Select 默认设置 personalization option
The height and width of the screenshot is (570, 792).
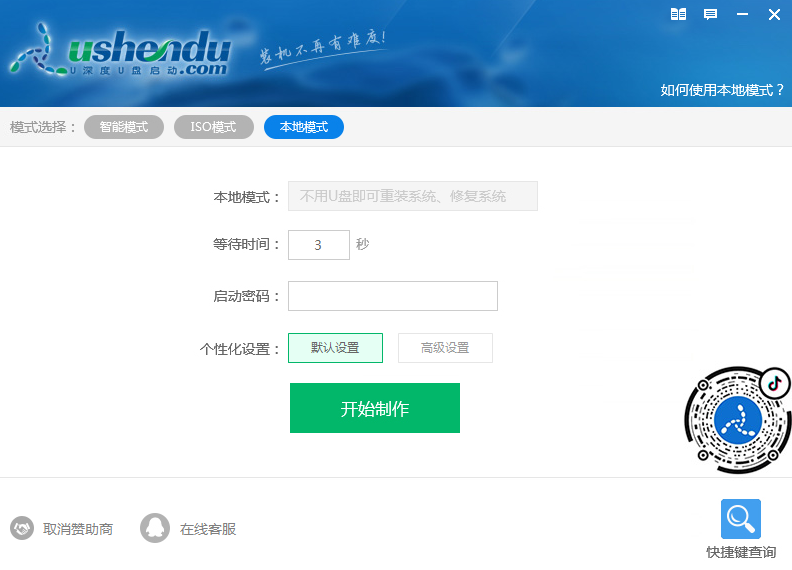tap(335, 348)
